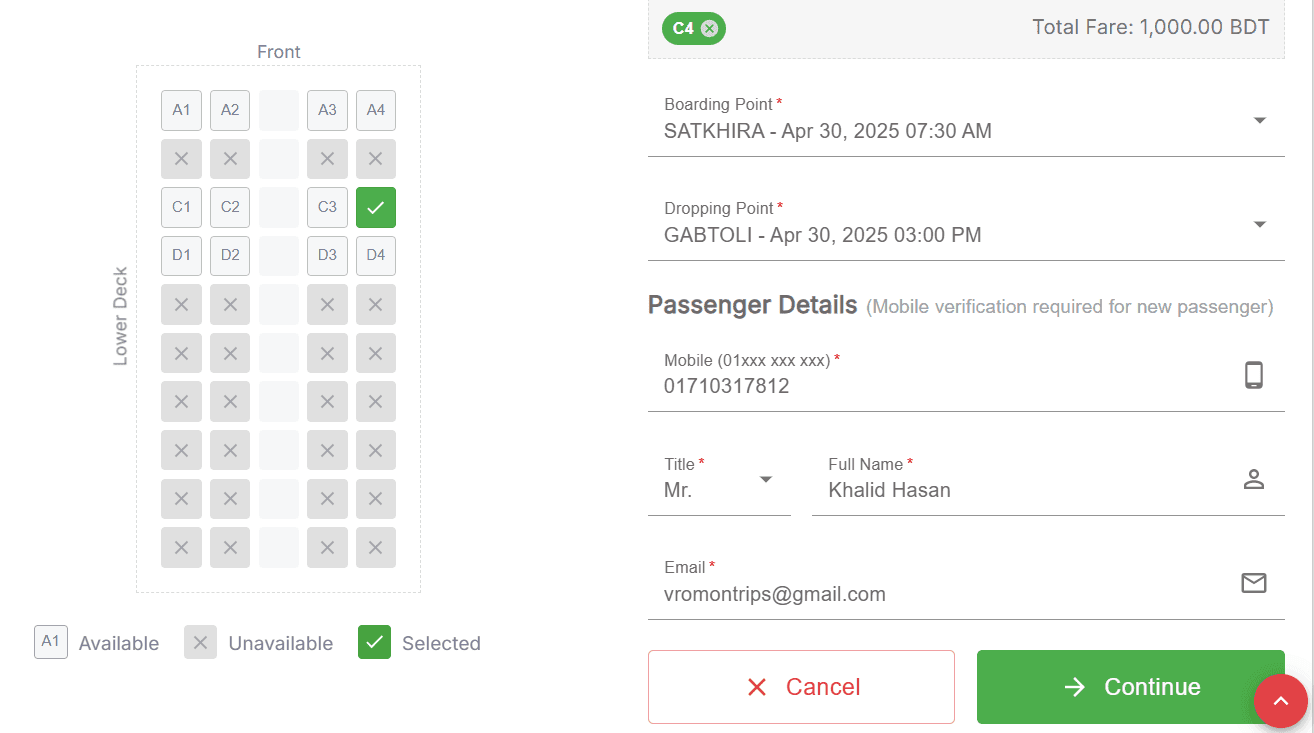Remove seat C4 using chip close icon
The height and width of the screenshot is (733, 1314).
pos(709,28)
